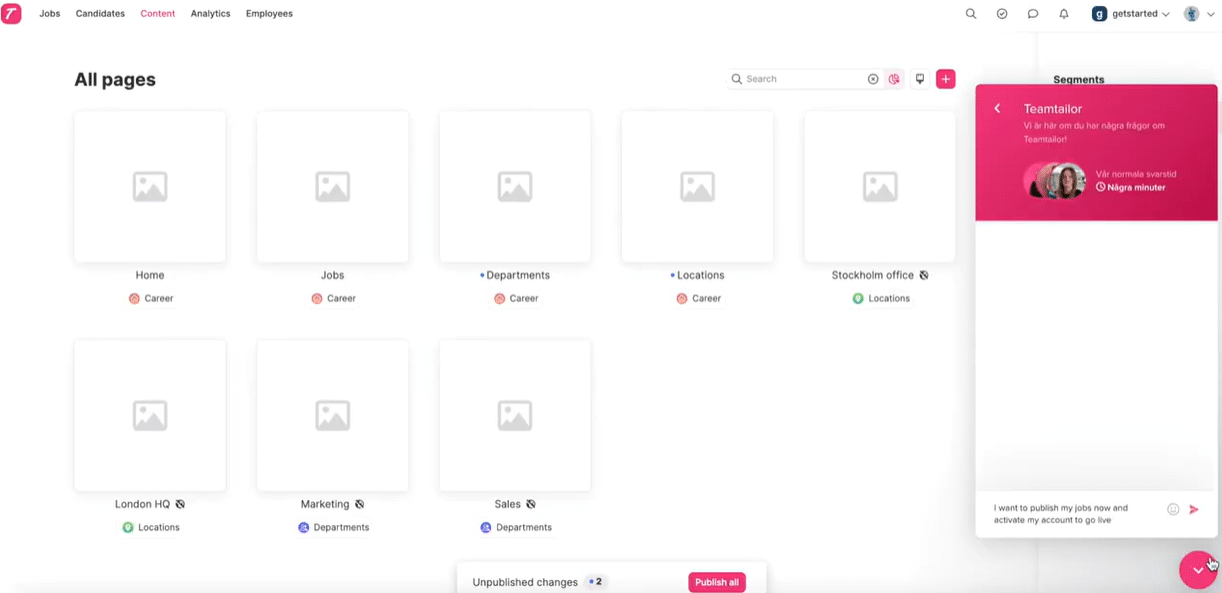This screenshot has height=593, width=1222.
Task: Click the Career tag under Jobs page
Action: click(x=333, y=298)
